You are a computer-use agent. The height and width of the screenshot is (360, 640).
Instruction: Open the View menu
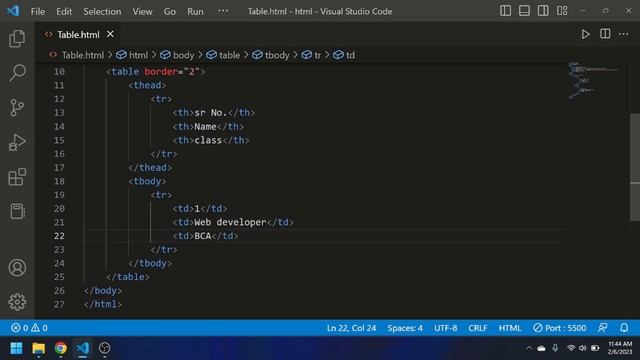[x=142, y=11]
